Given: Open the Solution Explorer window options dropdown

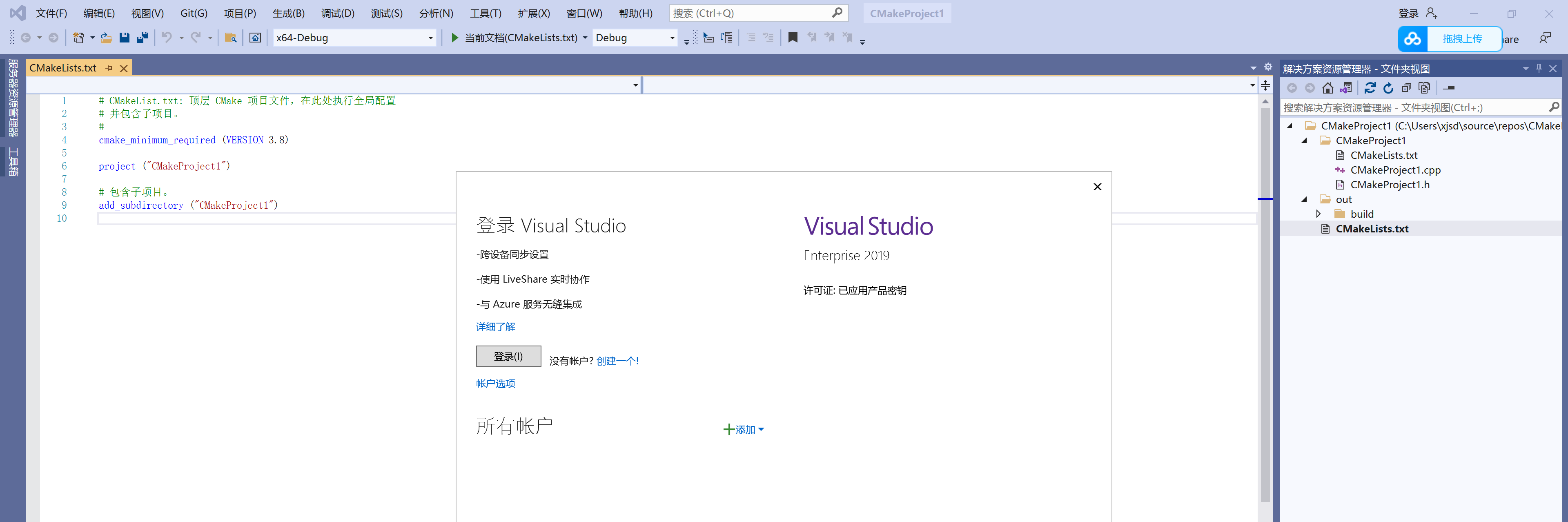Looking at the screenshot, I should pyautogui.click(x=1526, y=68).
